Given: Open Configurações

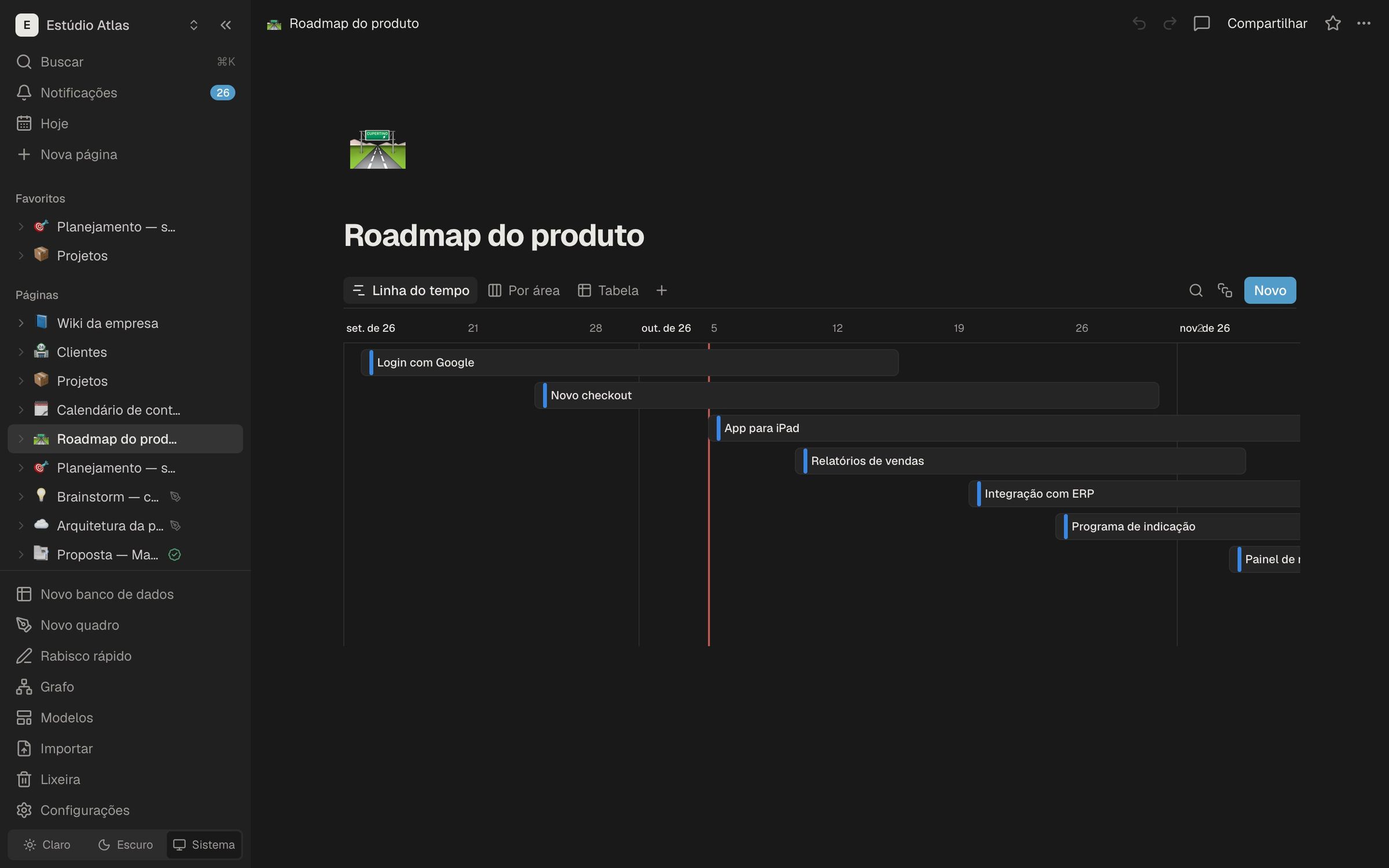Looking at the screenshot, I should pyautogui.click(x=125, y=810).
